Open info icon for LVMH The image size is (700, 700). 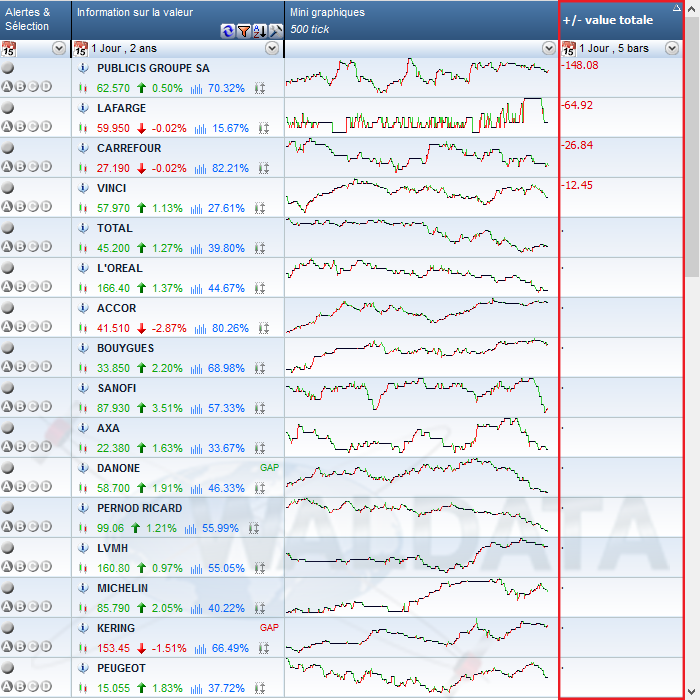pyautogui.click(x=83, y=548)
